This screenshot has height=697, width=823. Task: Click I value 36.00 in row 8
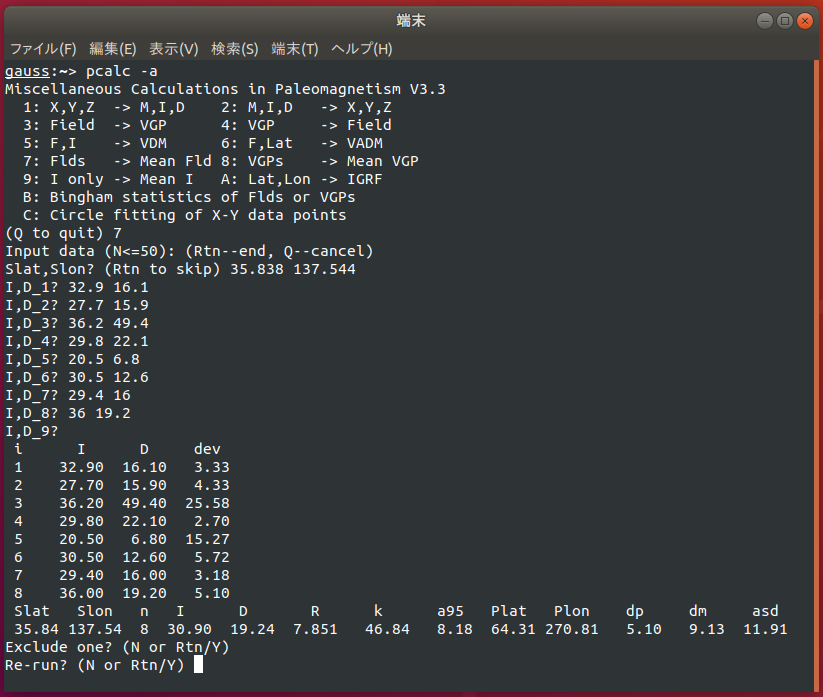coord(81,593)
